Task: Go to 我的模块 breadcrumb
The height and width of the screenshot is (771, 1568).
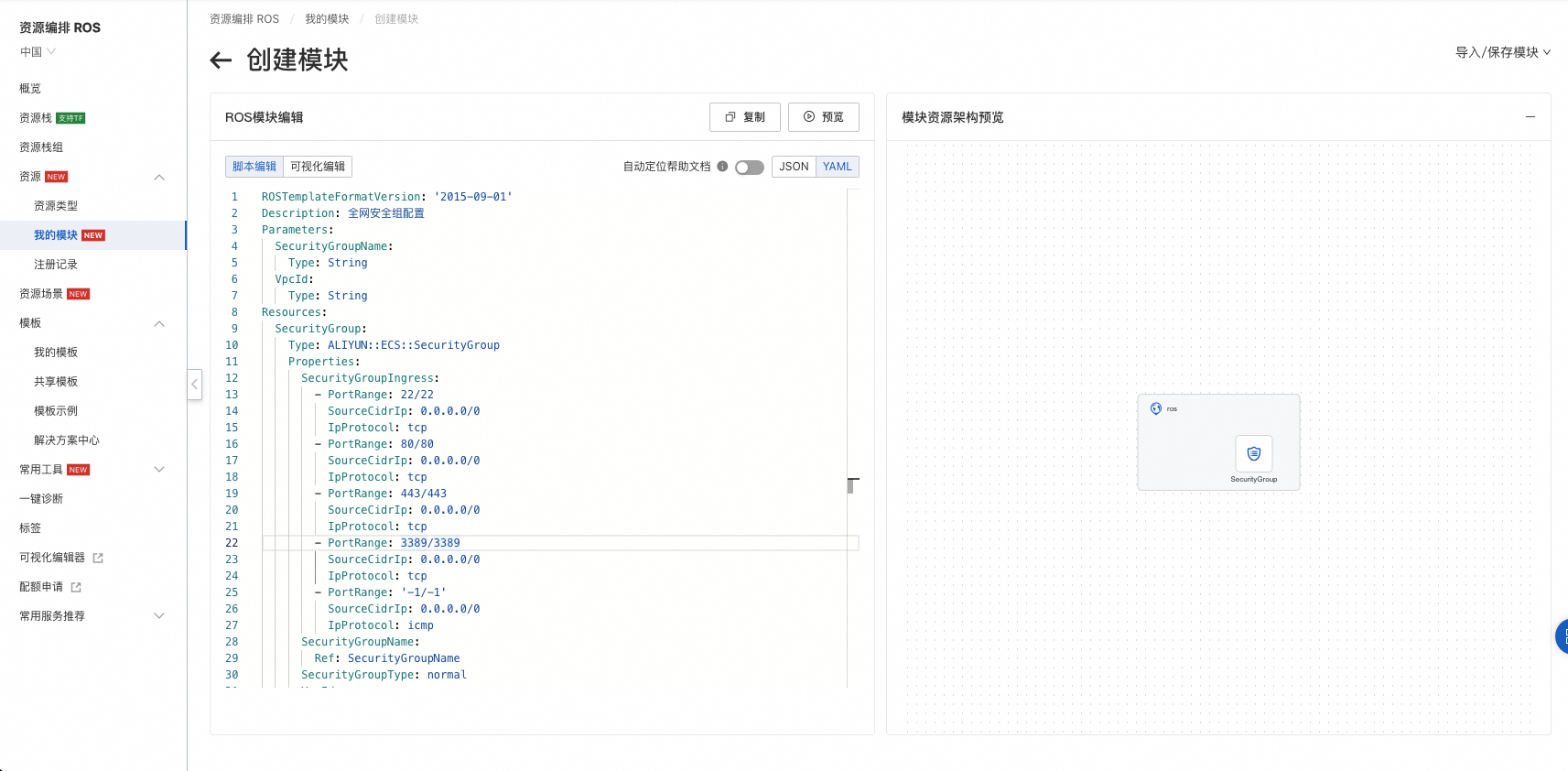Action: [327, 19]
